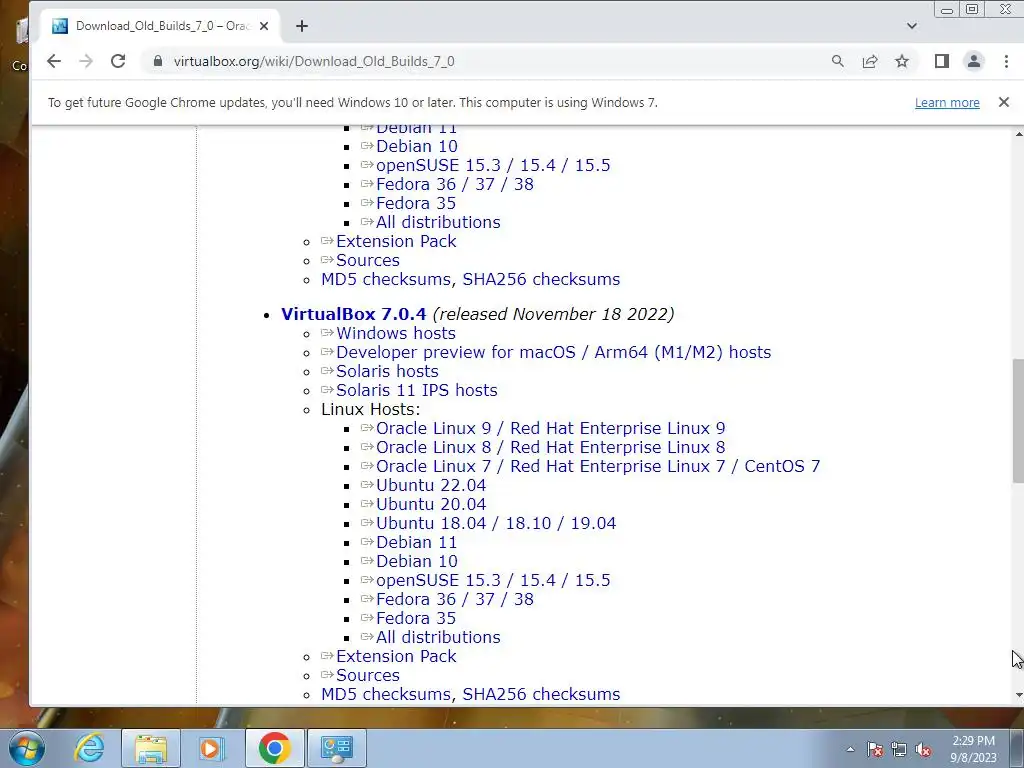Download the Ubuntu 22.04 package
Image resolution: width=1024 pixels, height=768 pixels.
pos(431,485)
